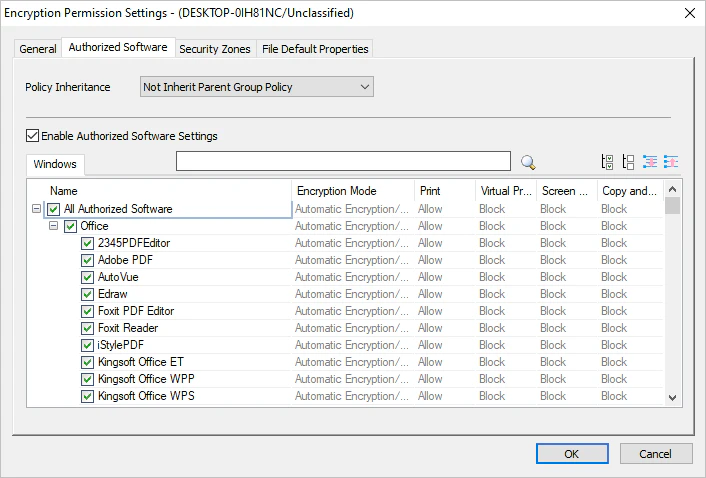Select the Edraw row name

(113, 294)
